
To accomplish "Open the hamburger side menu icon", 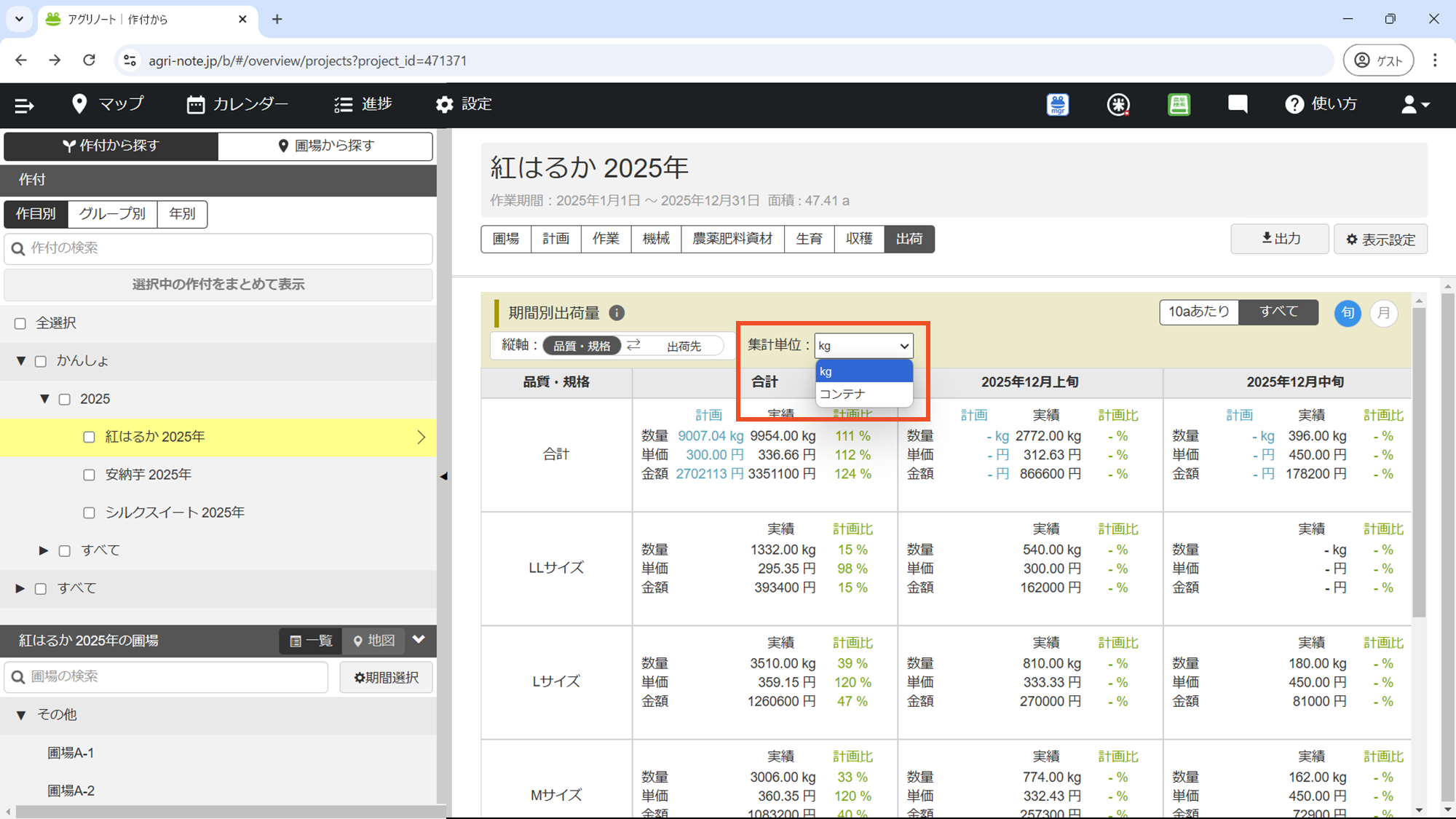I will point(24,106).
